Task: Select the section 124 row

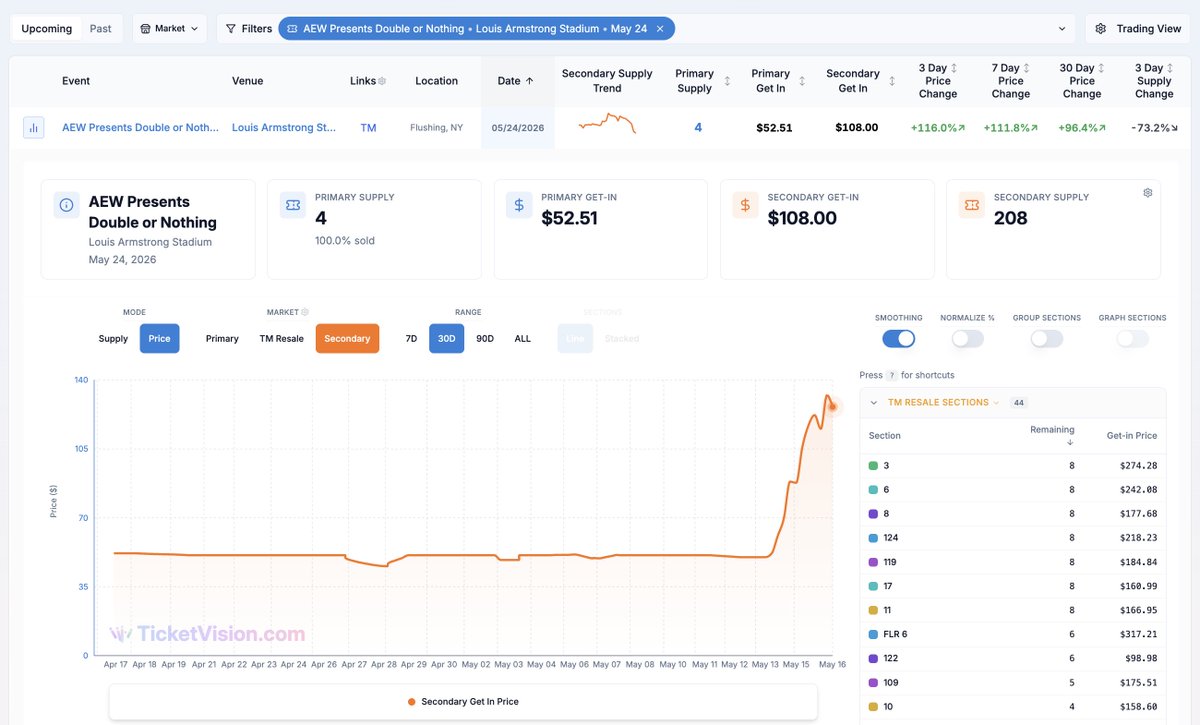Action: pos(1013,538)
